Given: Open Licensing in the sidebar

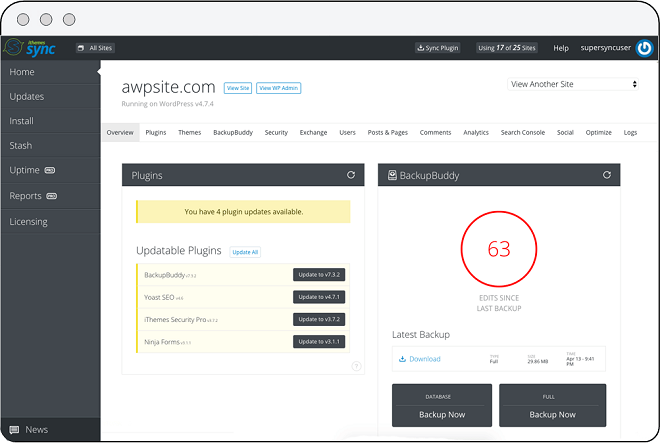Looking at the screenshot, I should [51, 222].
